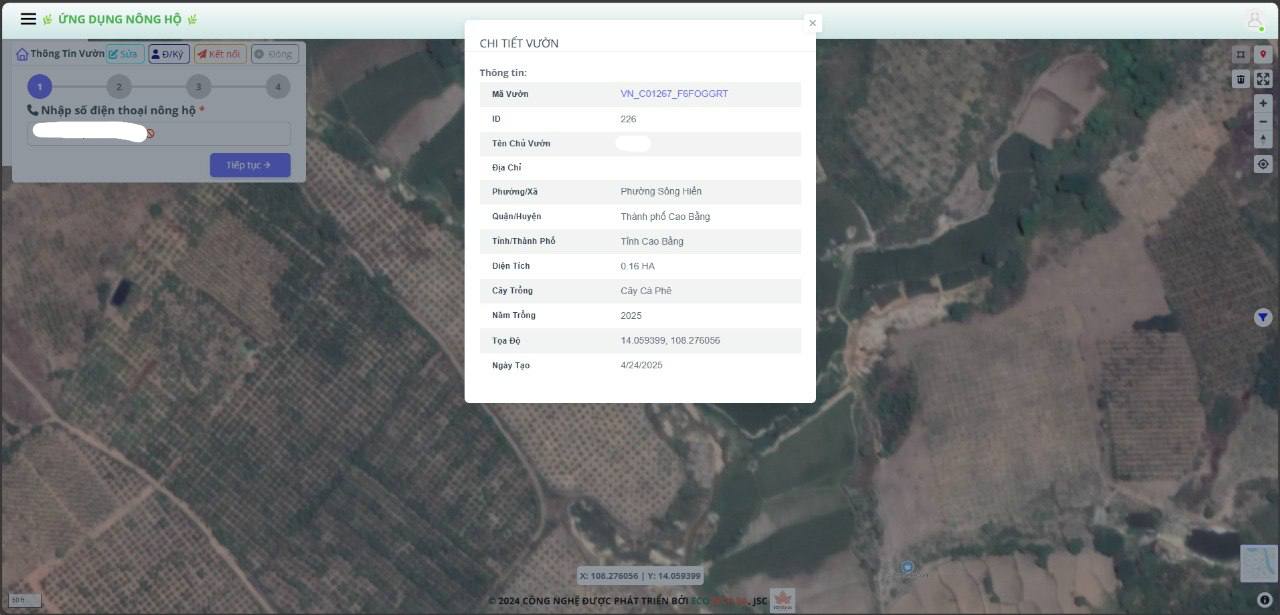The image size is (1280, 615).
Task: Select the draw polygon tool
Action: (x=1241, y=54)
